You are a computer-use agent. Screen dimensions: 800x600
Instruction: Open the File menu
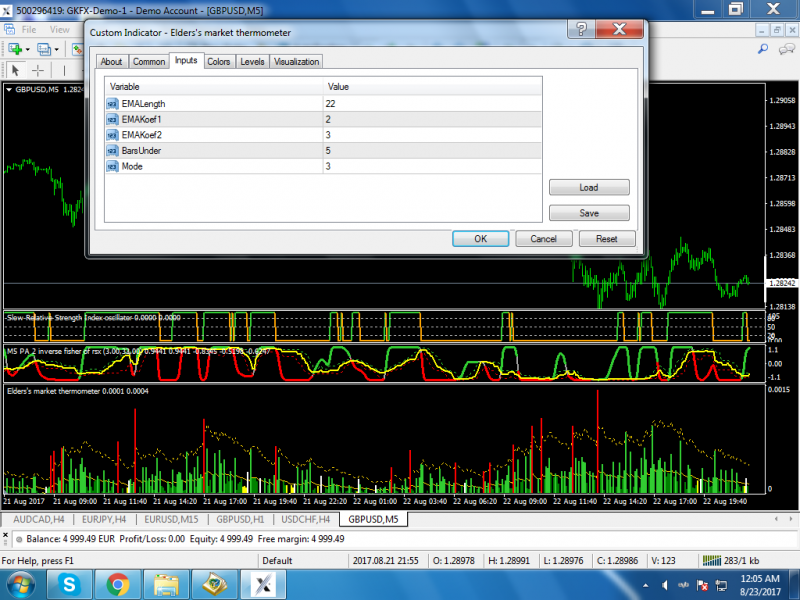click(29, 30)
